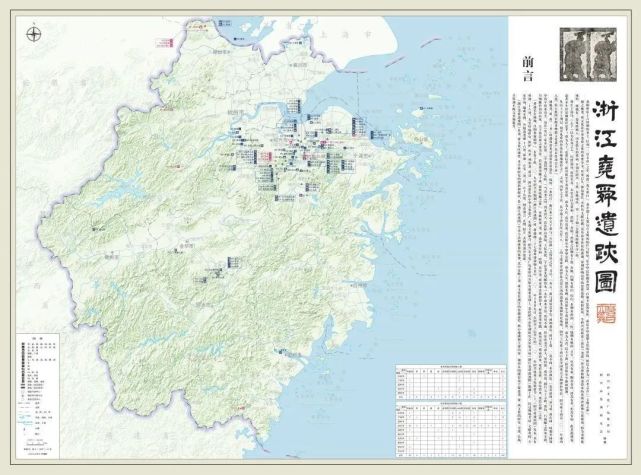
Task: Click the 杭州市 city label
Action: click(235, 111)
